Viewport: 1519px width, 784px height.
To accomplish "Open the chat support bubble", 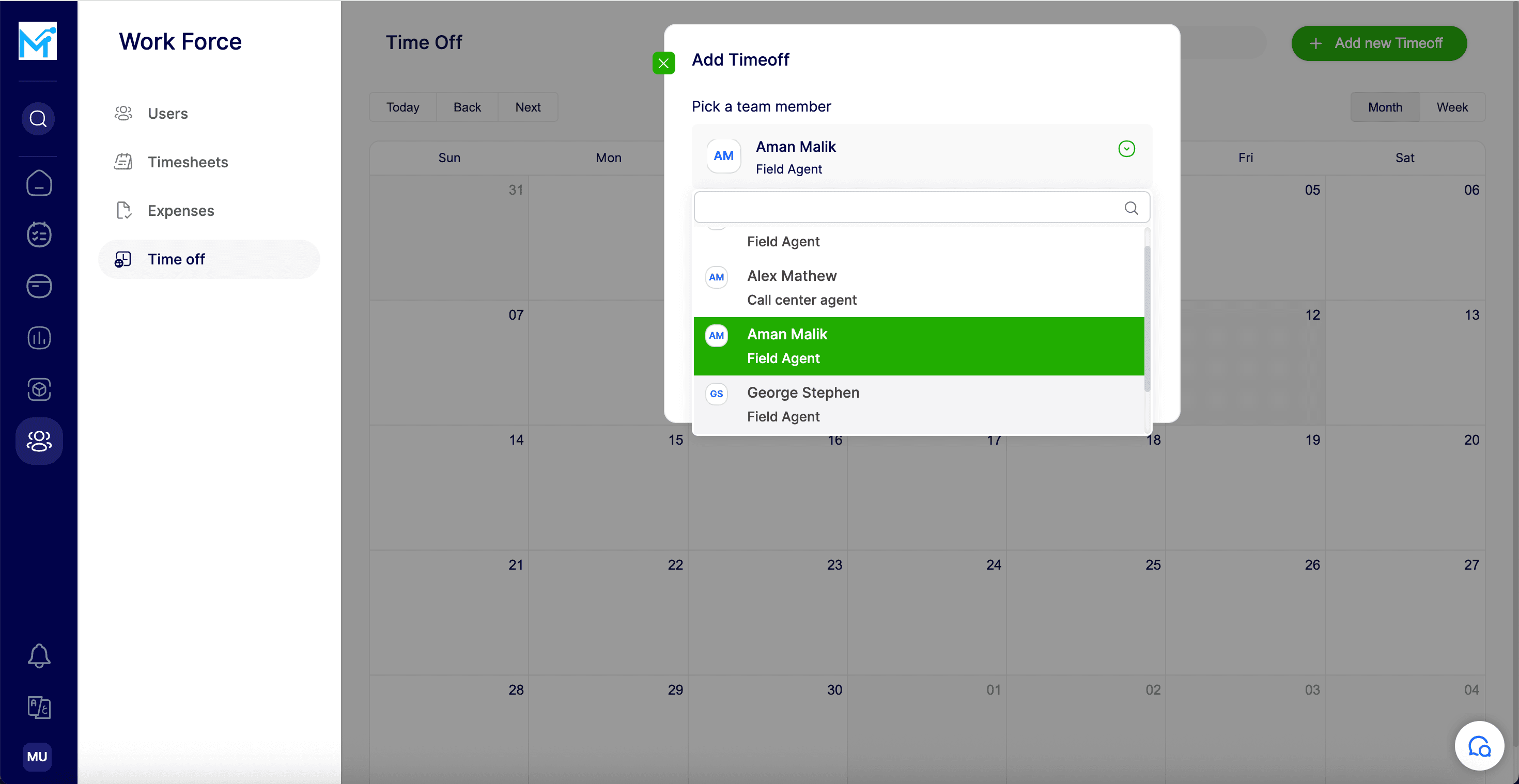I will (x=1479, y=746).
